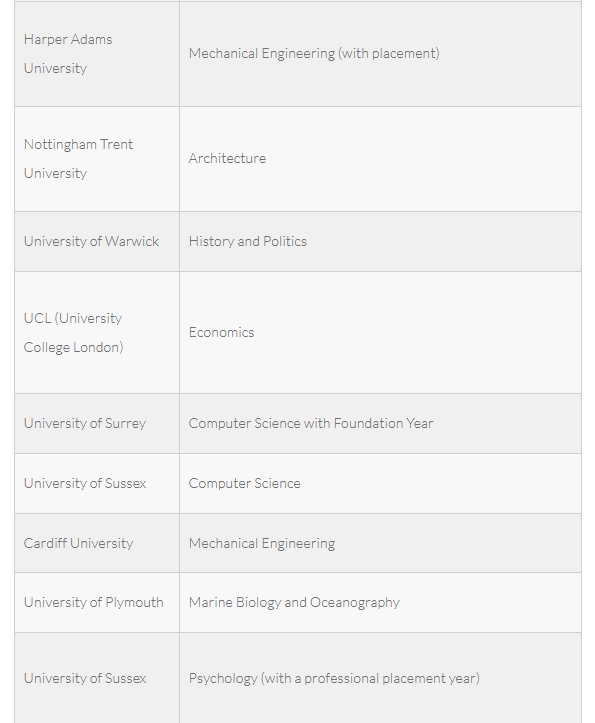This screenshot has width=595, height=723.
Task: Click University of Sussex beside Computer Science
Action: (85, 483)
